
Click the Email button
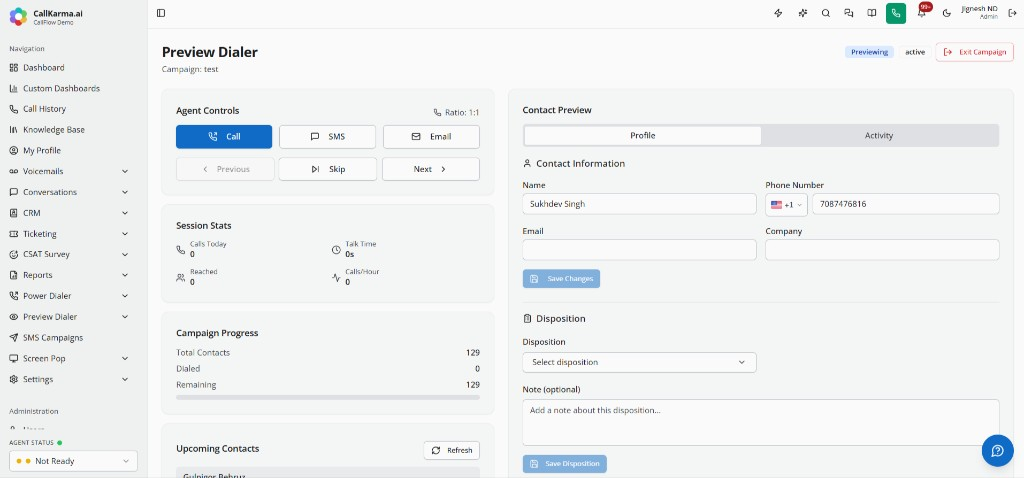[x=431, y=136]
